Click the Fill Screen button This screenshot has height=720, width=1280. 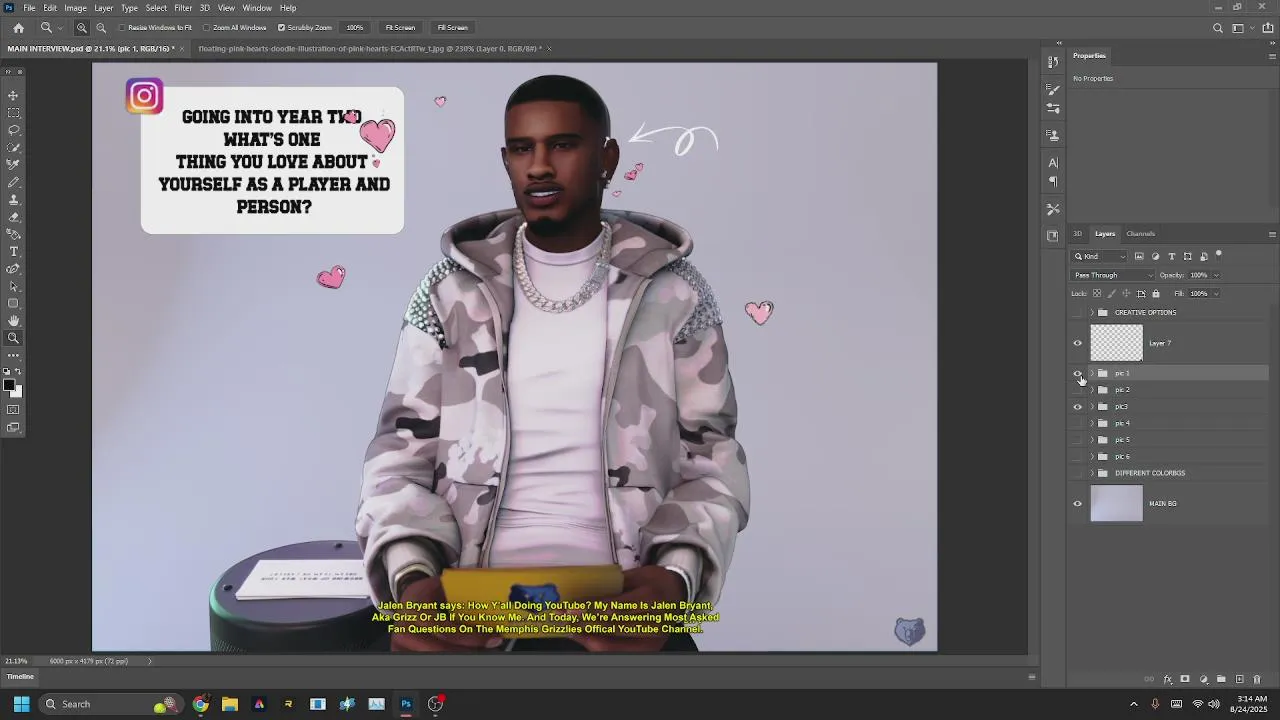coord(452,28)
